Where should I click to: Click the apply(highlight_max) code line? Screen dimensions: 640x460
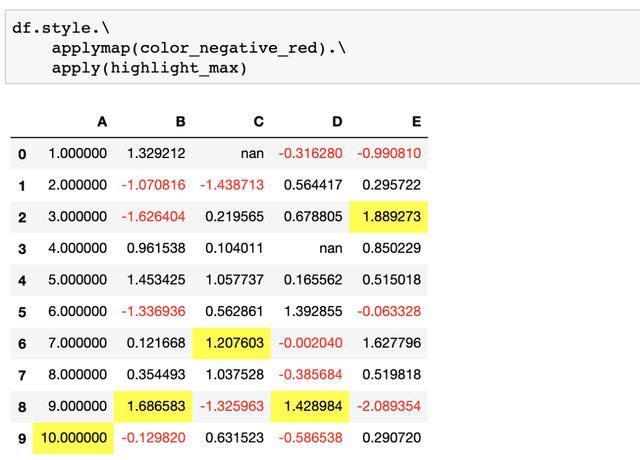(149, 68)
